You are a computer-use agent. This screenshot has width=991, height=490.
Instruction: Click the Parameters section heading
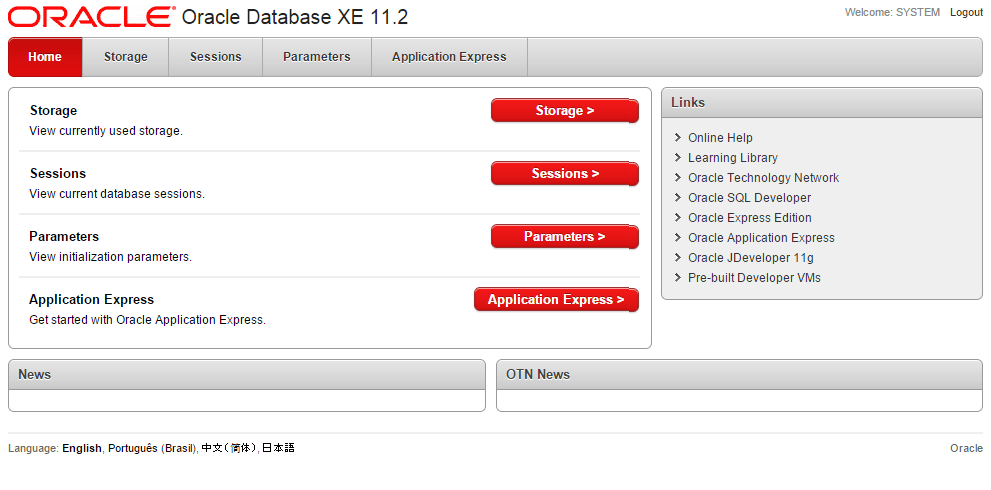click(64, 236)
